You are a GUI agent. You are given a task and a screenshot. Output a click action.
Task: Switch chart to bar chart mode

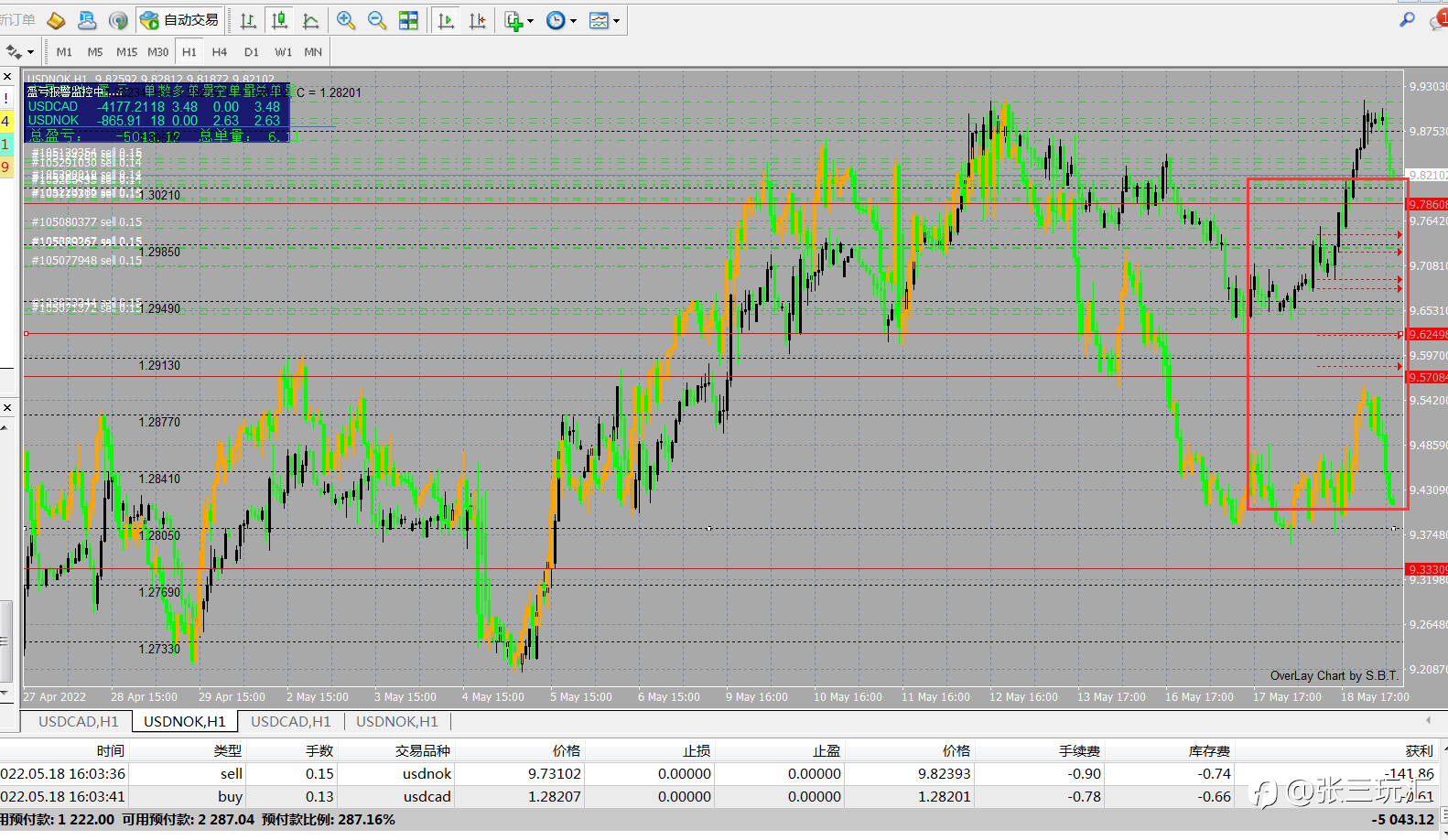tap(248, 20)
